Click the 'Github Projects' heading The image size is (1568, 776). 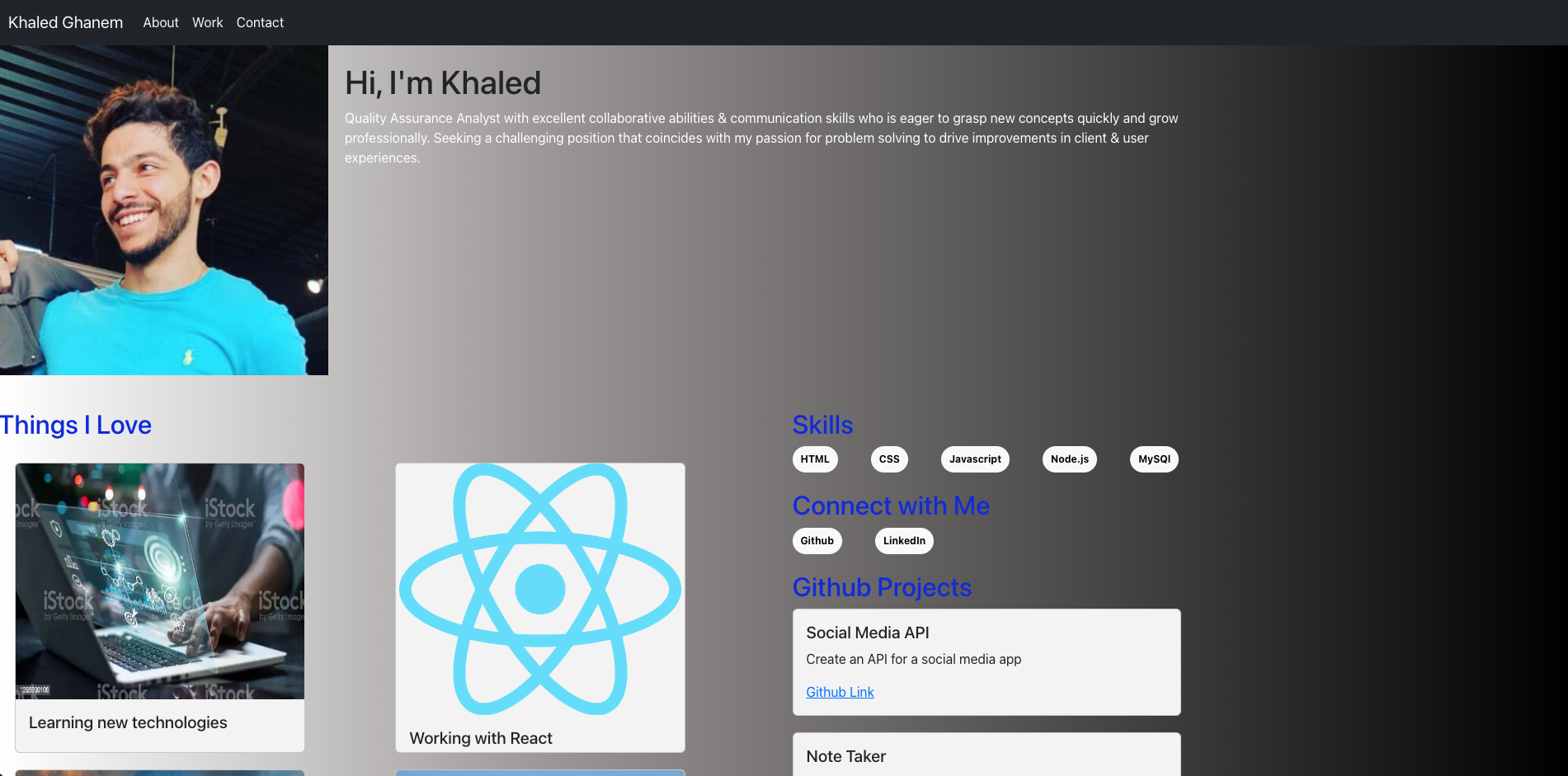pos(882,587)
